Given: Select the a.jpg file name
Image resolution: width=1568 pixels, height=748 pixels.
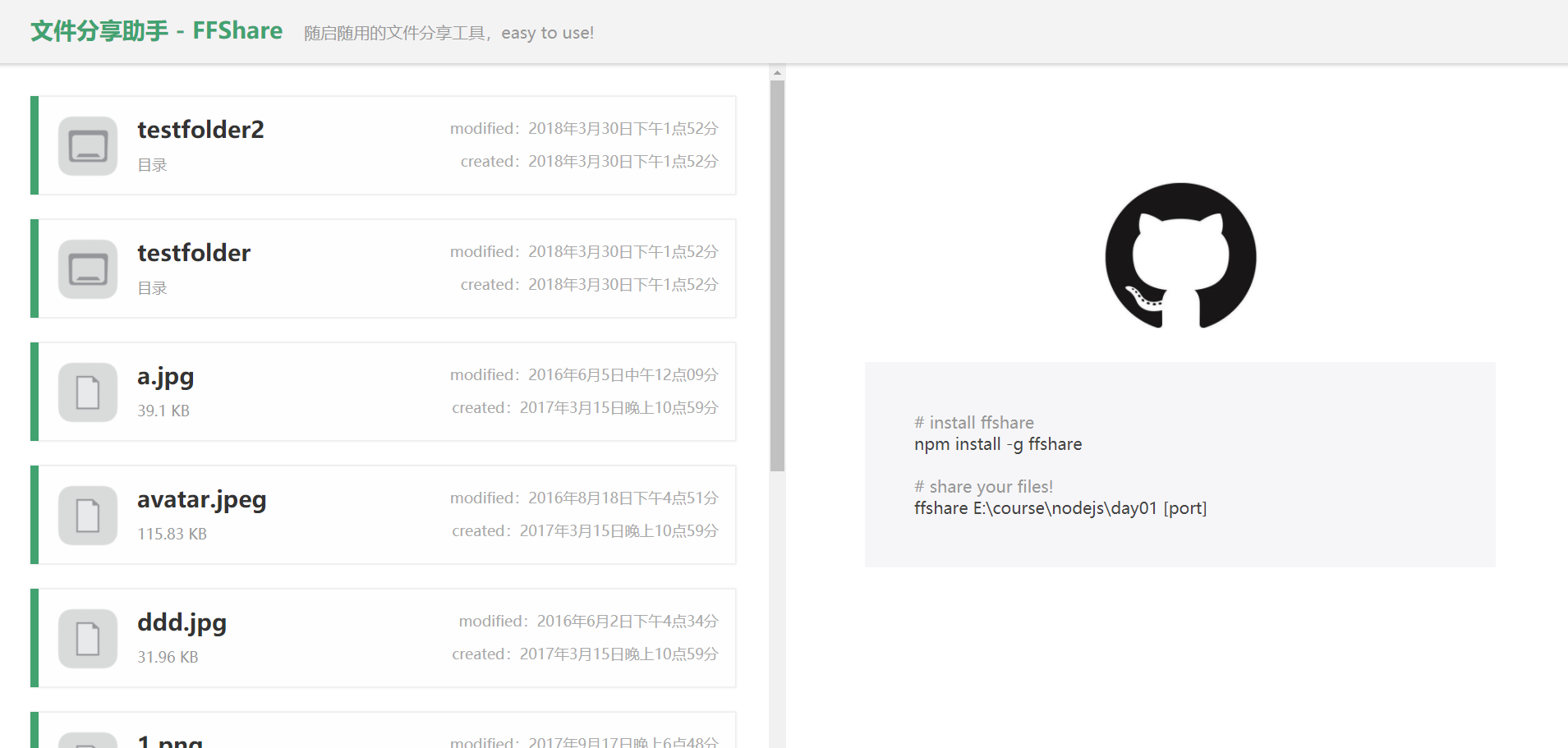Looking at the screenshot, I should 165,377.
